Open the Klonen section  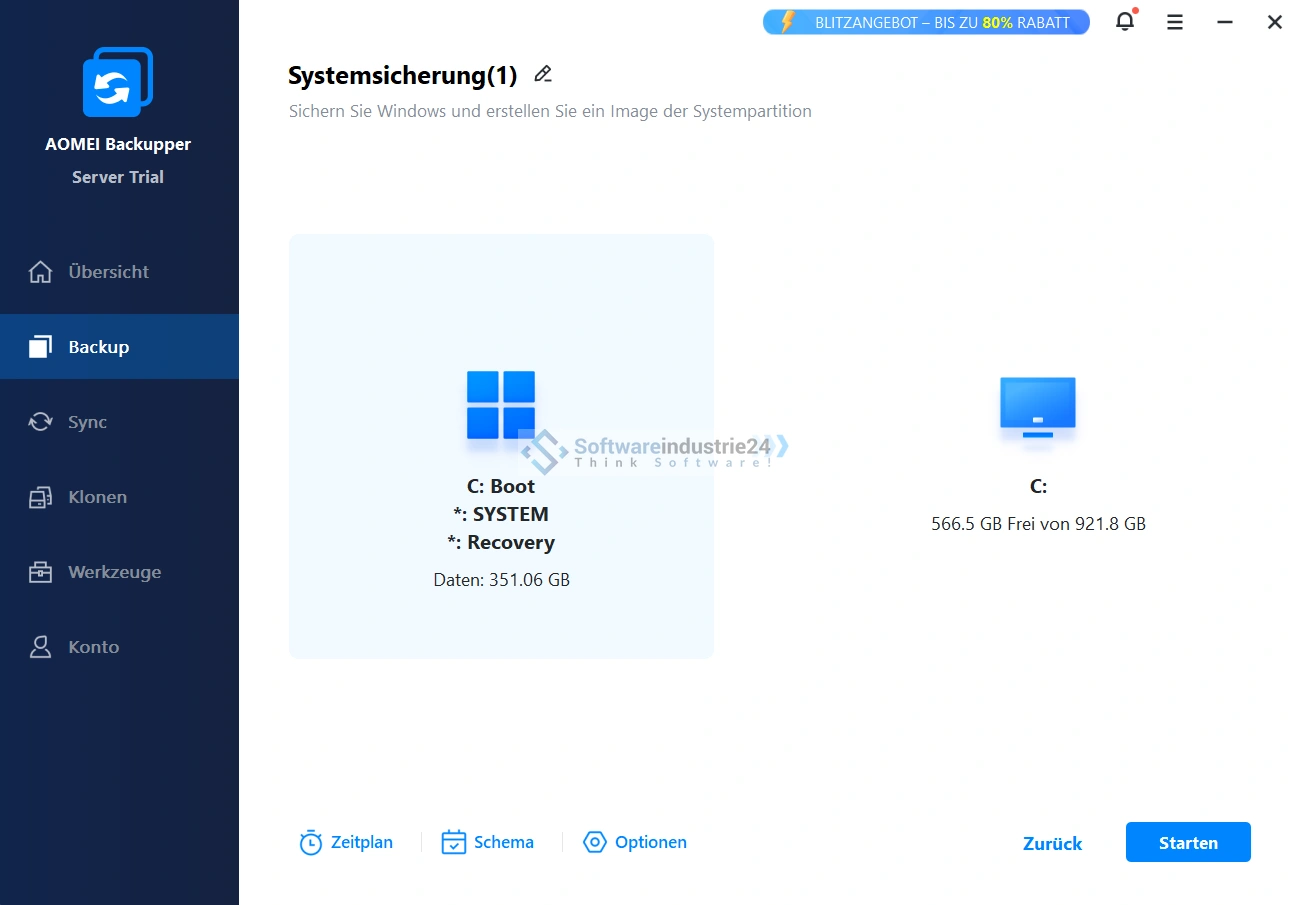[97, 497]
